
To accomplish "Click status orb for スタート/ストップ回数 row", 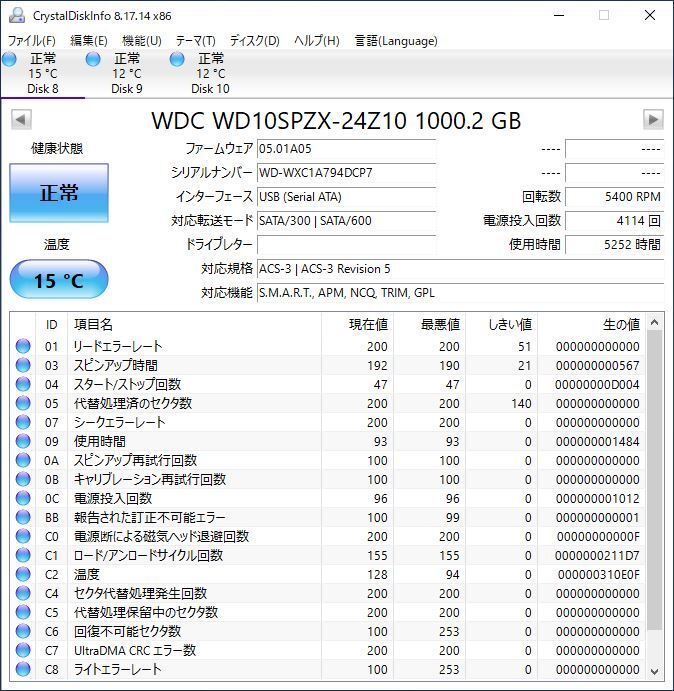I will 23,384.
